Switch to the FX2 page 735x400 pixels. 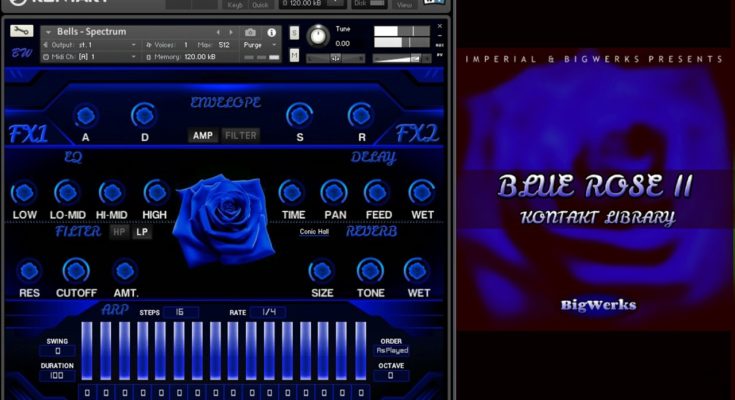click(x=417, y=133)
